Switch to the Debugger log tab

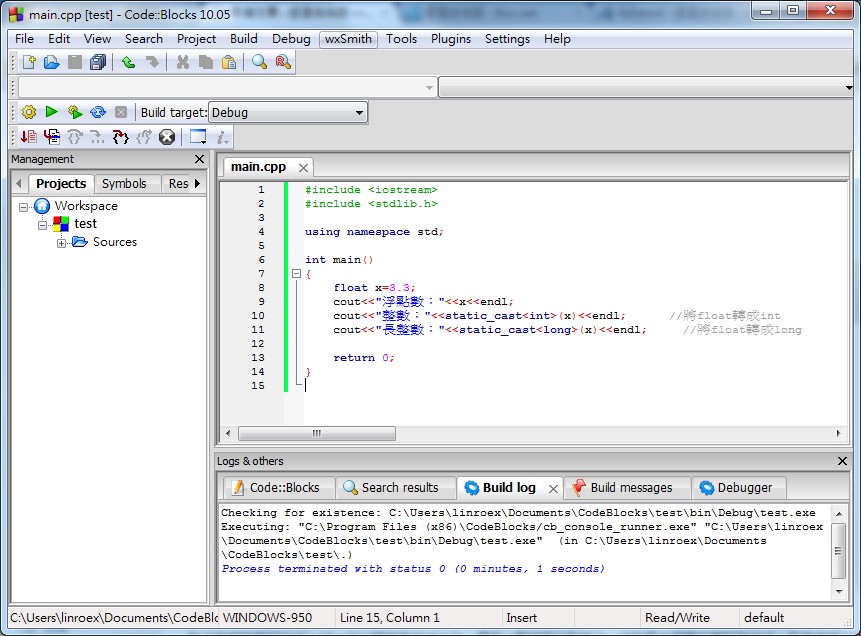point(737,488)
